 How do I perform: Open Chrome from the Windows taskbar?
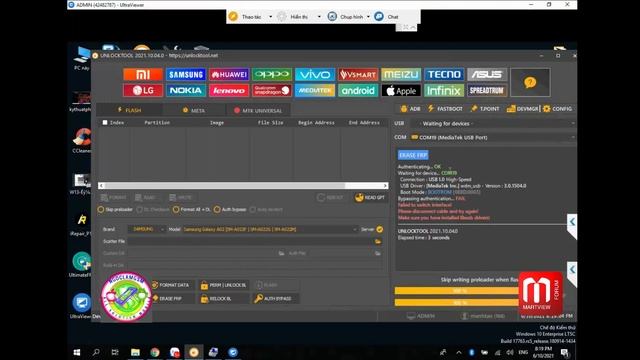(x=155, y=352)
